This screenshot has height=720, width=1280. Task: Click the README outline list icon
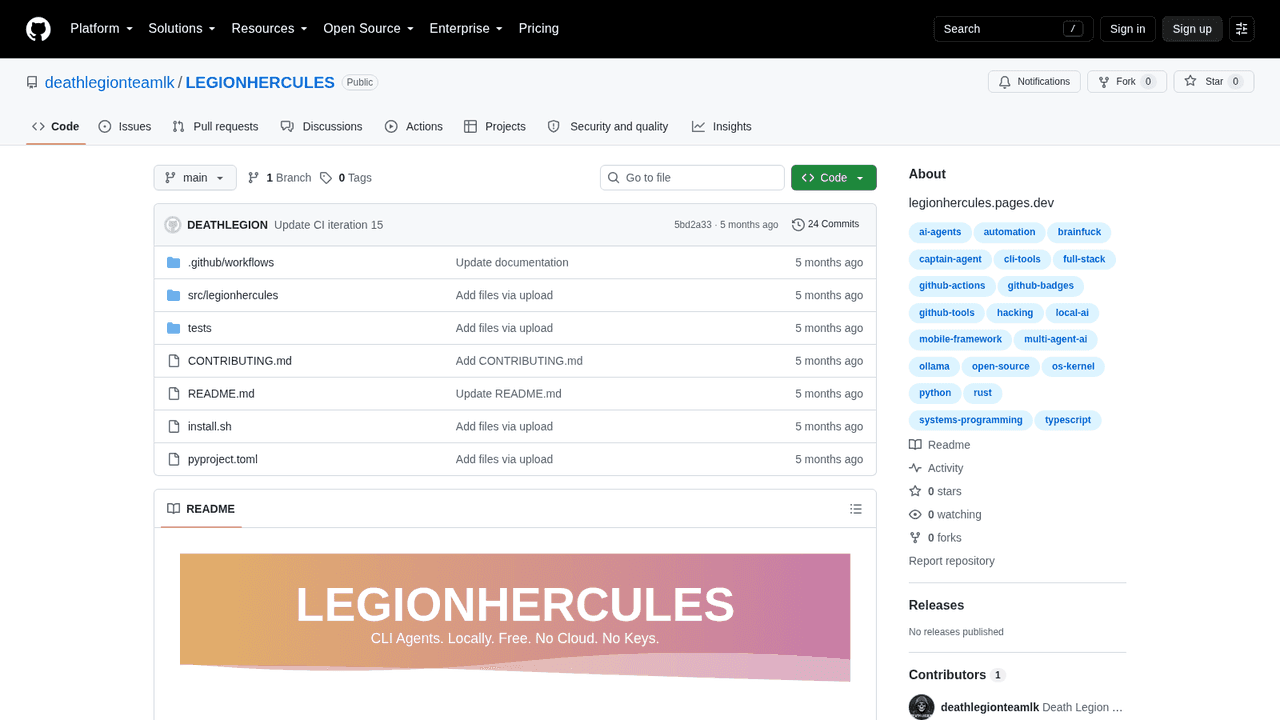[856, 509]
